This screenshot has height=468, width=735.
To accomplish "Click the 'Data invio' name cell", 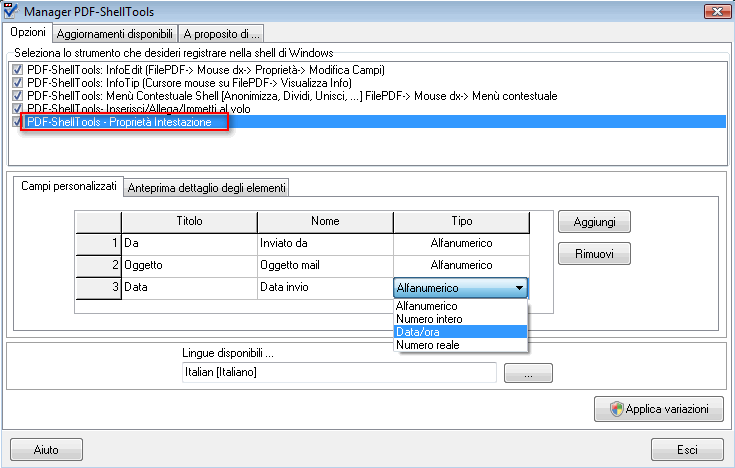I will click(x=325, y=287).
